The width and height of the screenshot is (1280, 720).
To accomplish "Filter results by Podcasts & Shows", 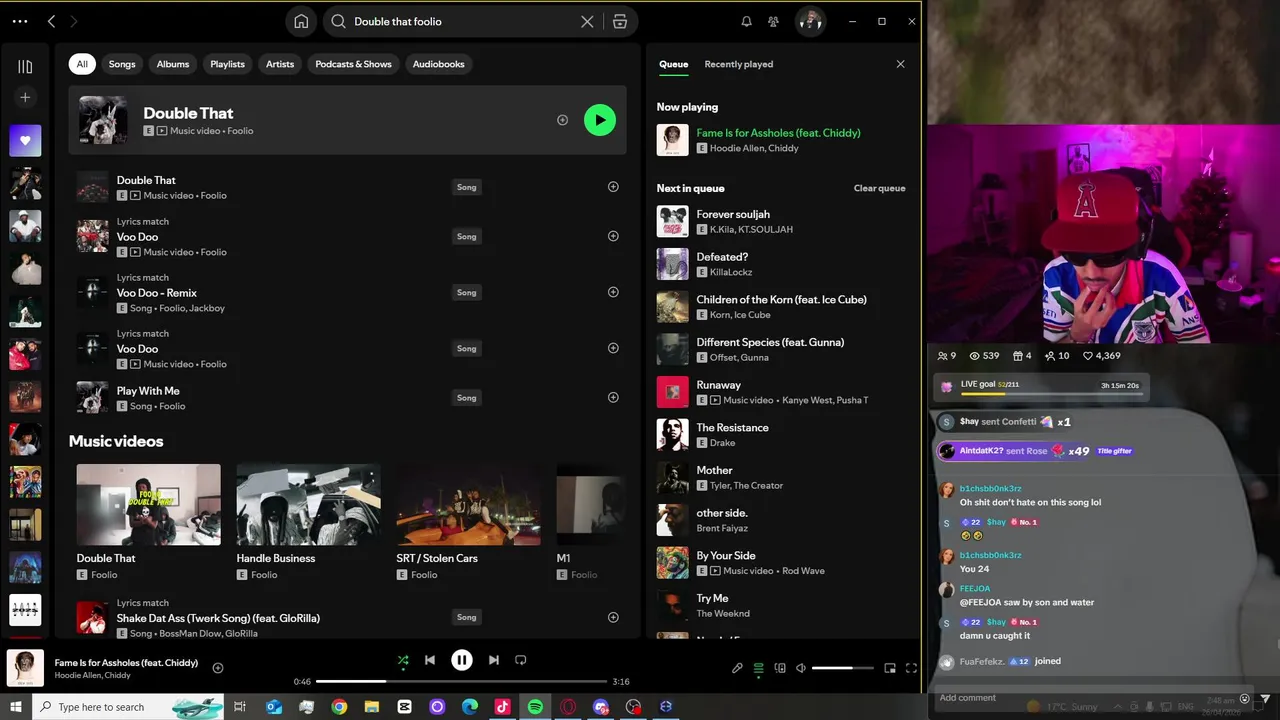I will coord(353,64).
